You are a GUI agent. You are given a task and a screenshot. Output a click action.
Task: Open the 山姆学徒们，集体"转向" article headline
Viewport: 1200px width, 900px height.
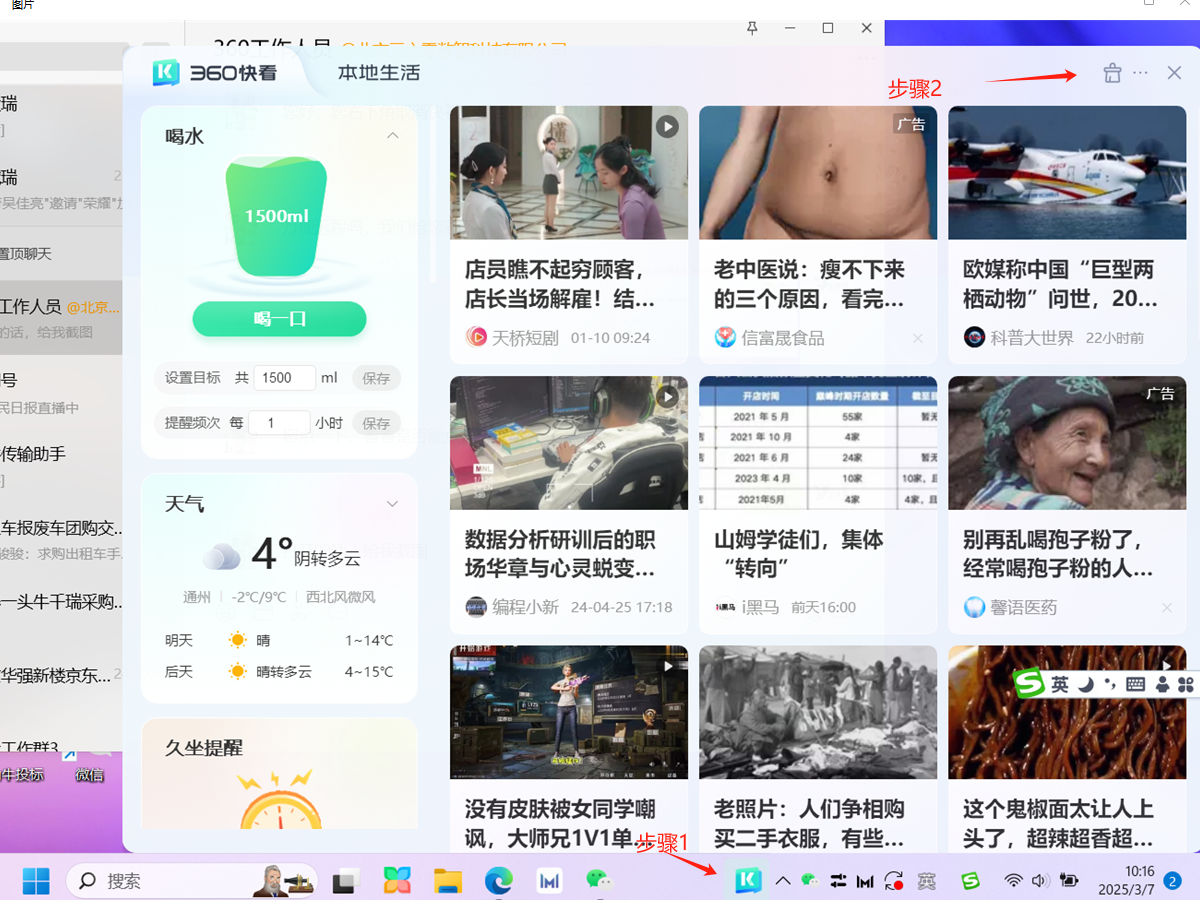(799, 554)
